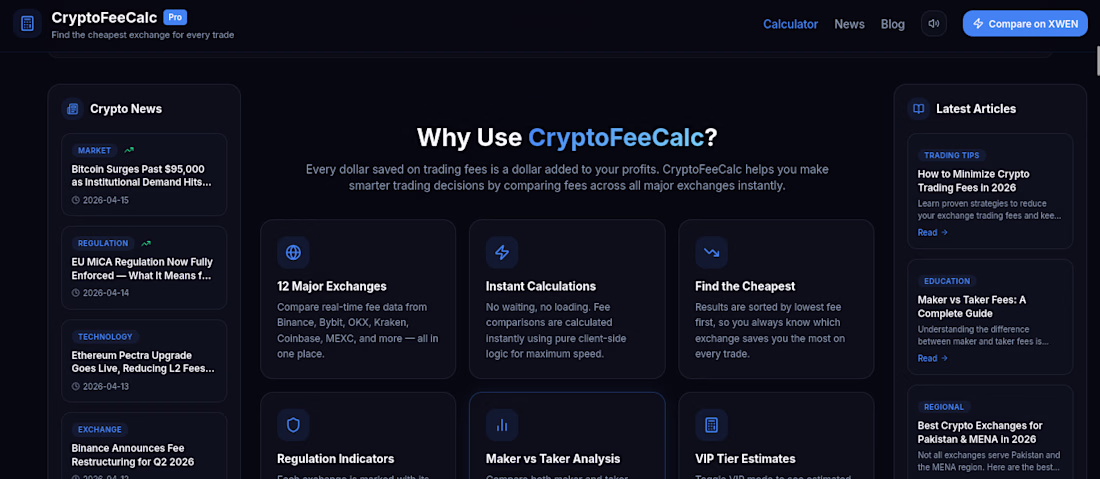Open the Blog nav link
The image size is (1100, 479).
pyautogui.click(x=893, y=24)
